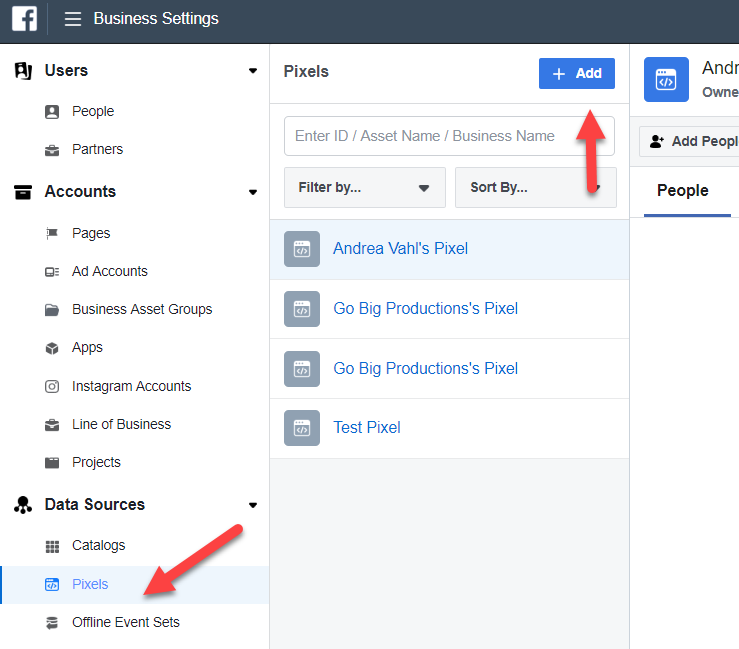Select Andrea Vahl's Pixel from the list

tap(400, 249)
